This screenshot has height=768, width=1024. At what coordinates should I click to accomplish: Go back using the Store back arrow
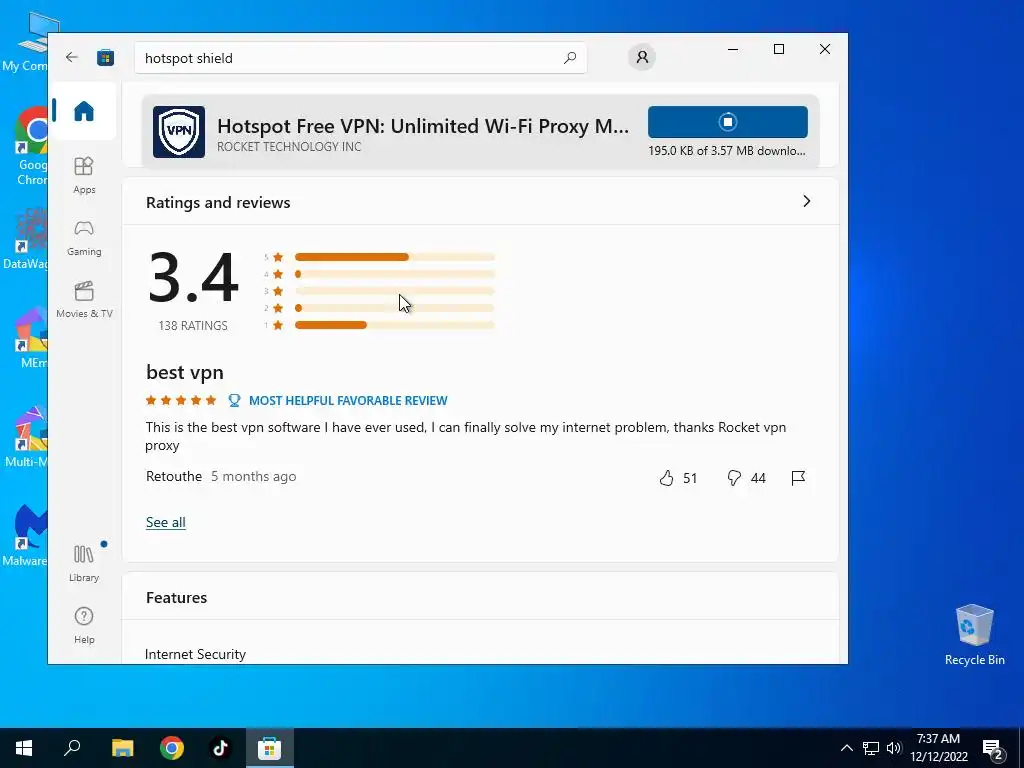pyautogui.click(x=72, y=57)
